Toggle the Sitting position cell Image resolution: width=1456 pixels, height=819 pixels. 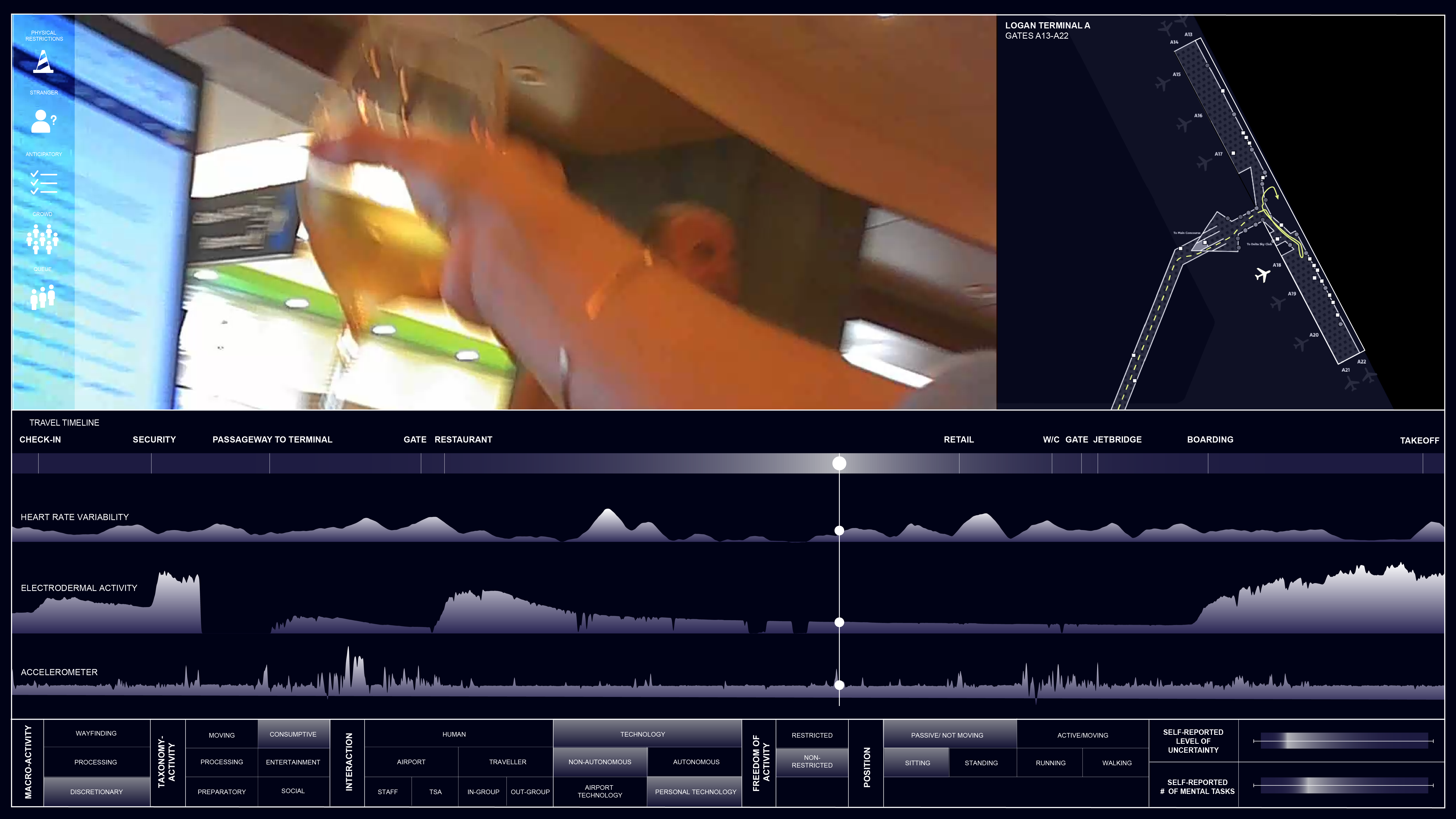917,763
